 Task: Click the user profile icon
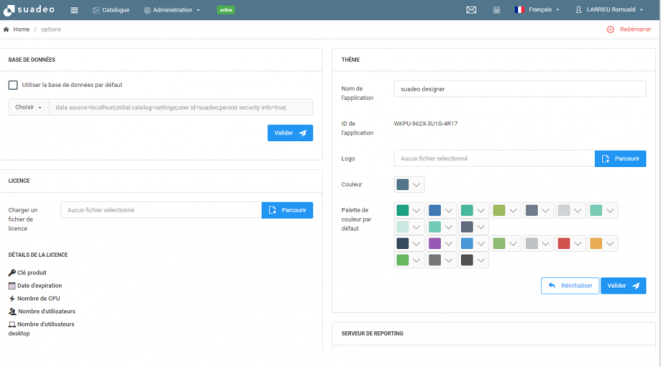pos(578,10)
